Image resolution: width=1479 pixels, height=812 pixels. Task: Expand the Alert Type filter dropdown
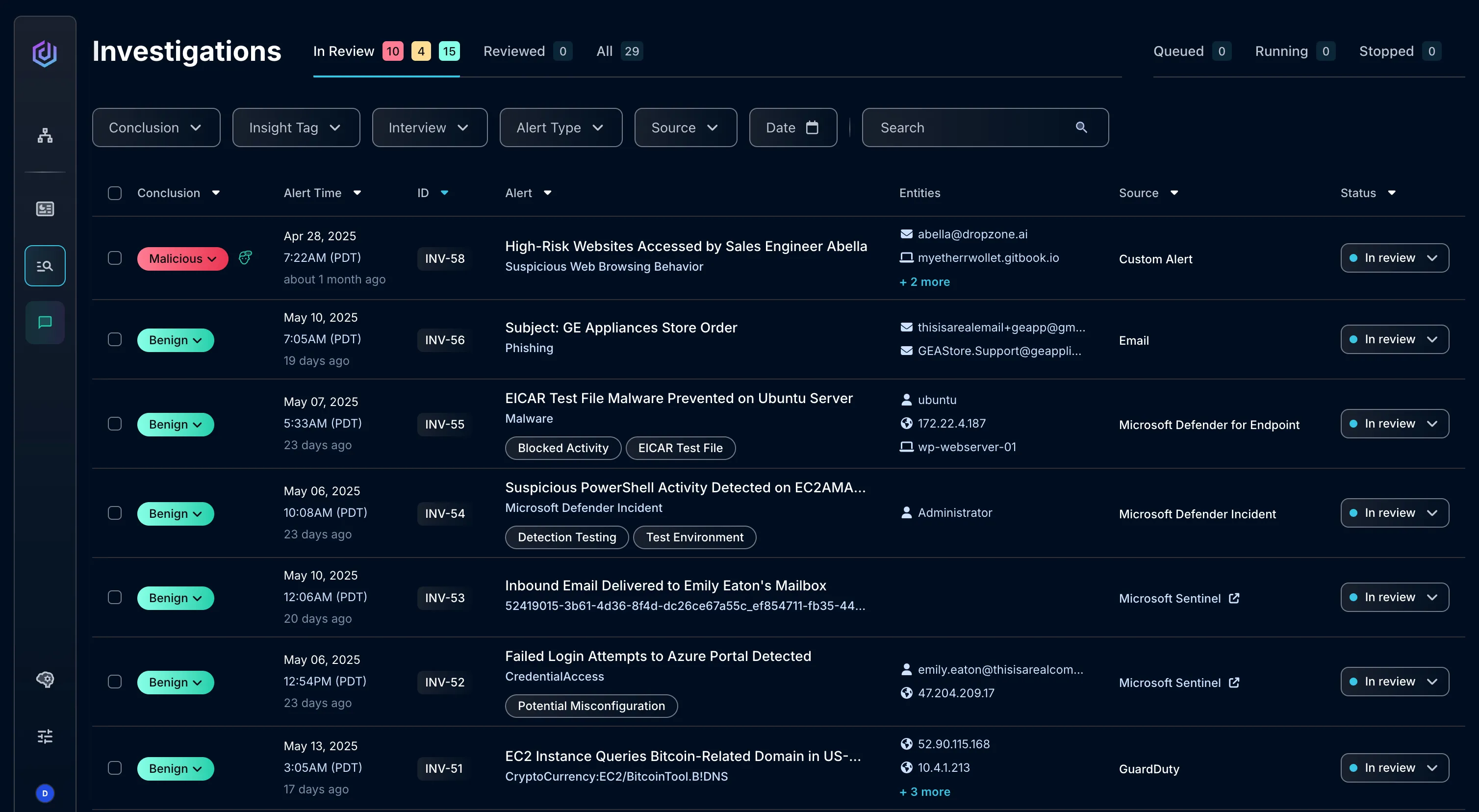(561, 127)
